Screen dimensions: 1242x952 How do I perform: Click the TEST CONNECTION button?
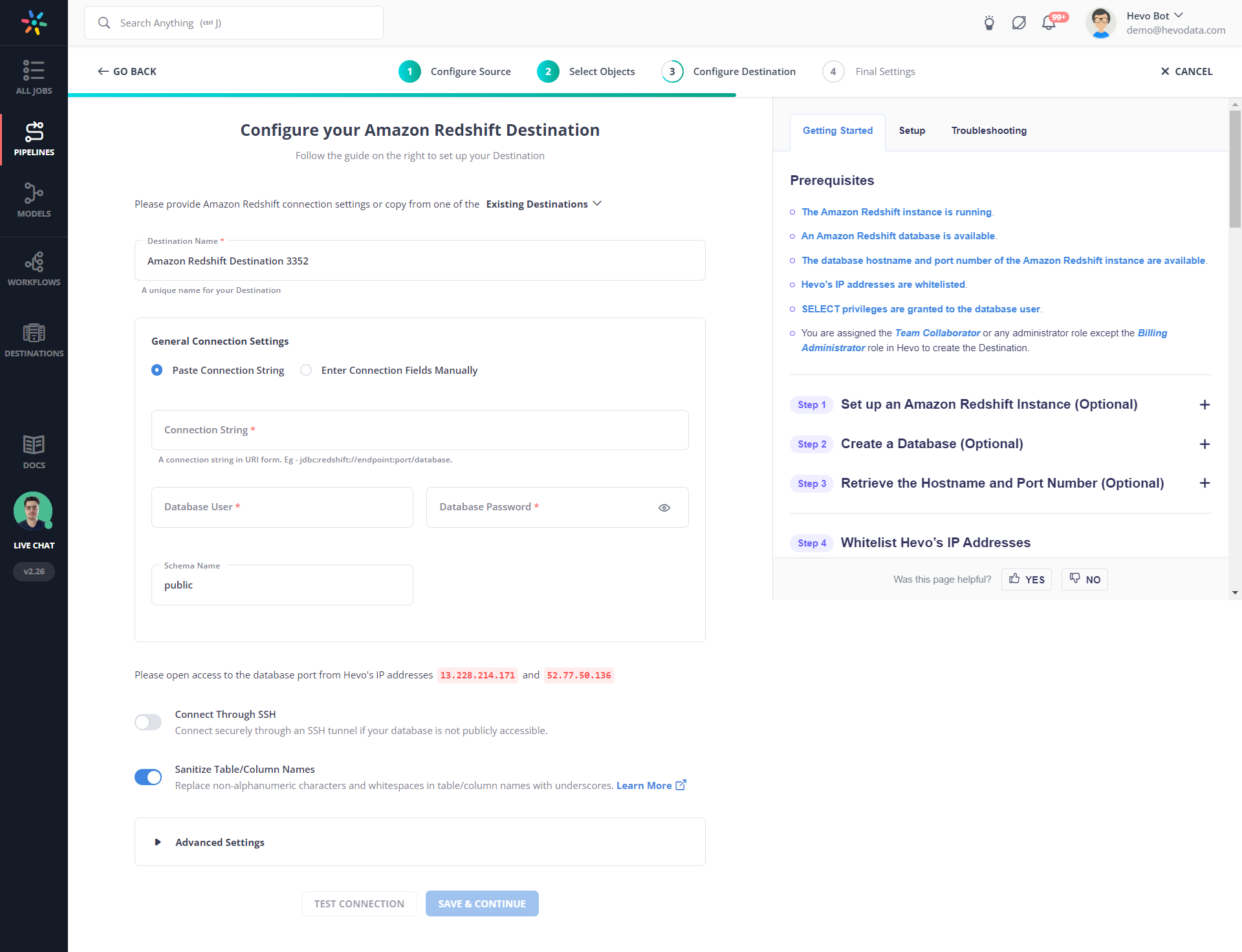tap(361, 903)
